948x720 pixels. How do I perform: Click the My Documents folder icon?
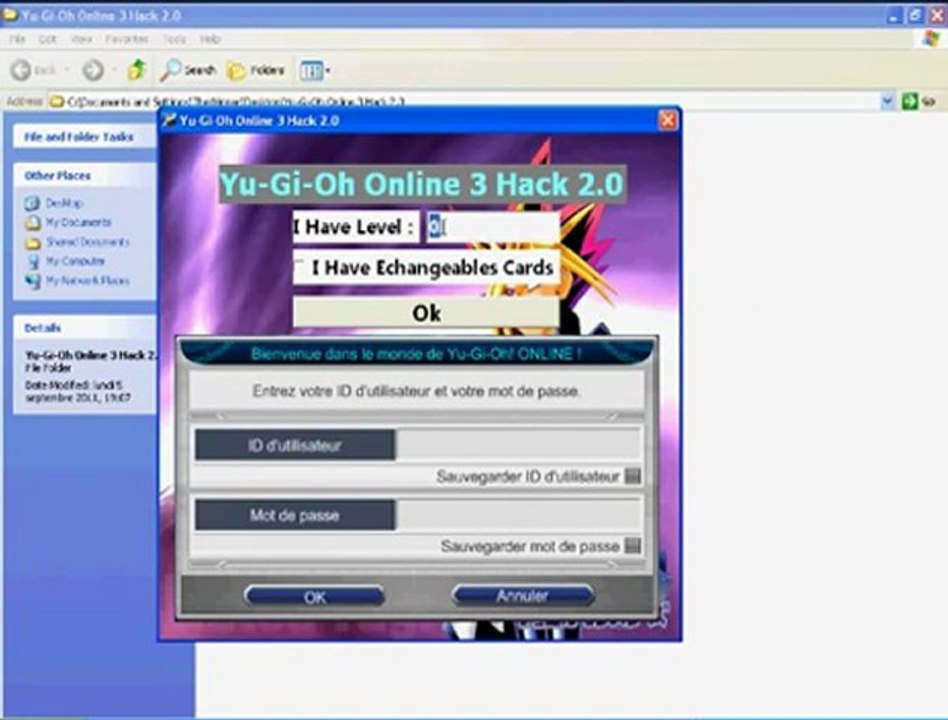[x=33, y=223]
